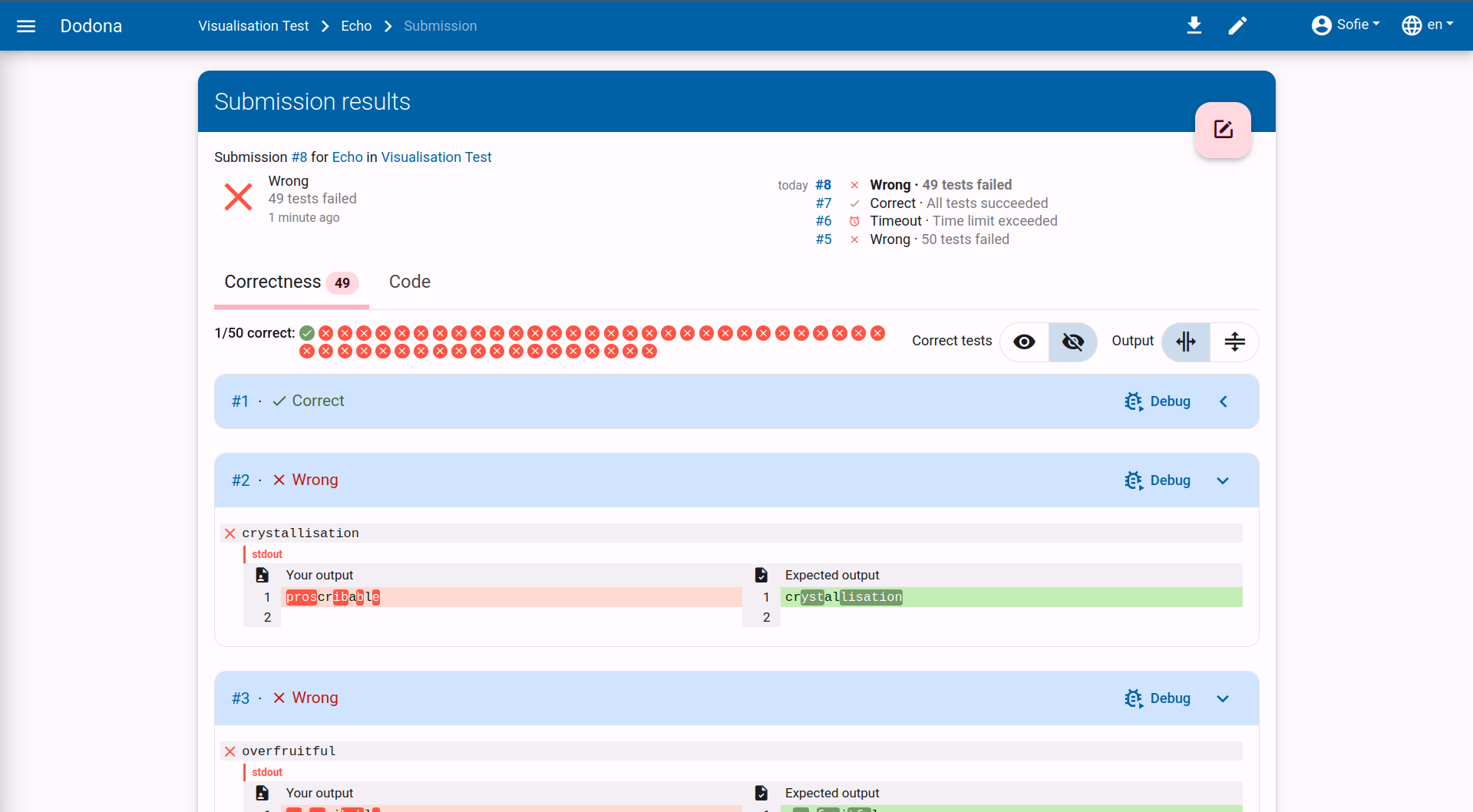Screen dimensions: 1473x812
Task: Click the timeout clock icon for #6
Action: 854,221
